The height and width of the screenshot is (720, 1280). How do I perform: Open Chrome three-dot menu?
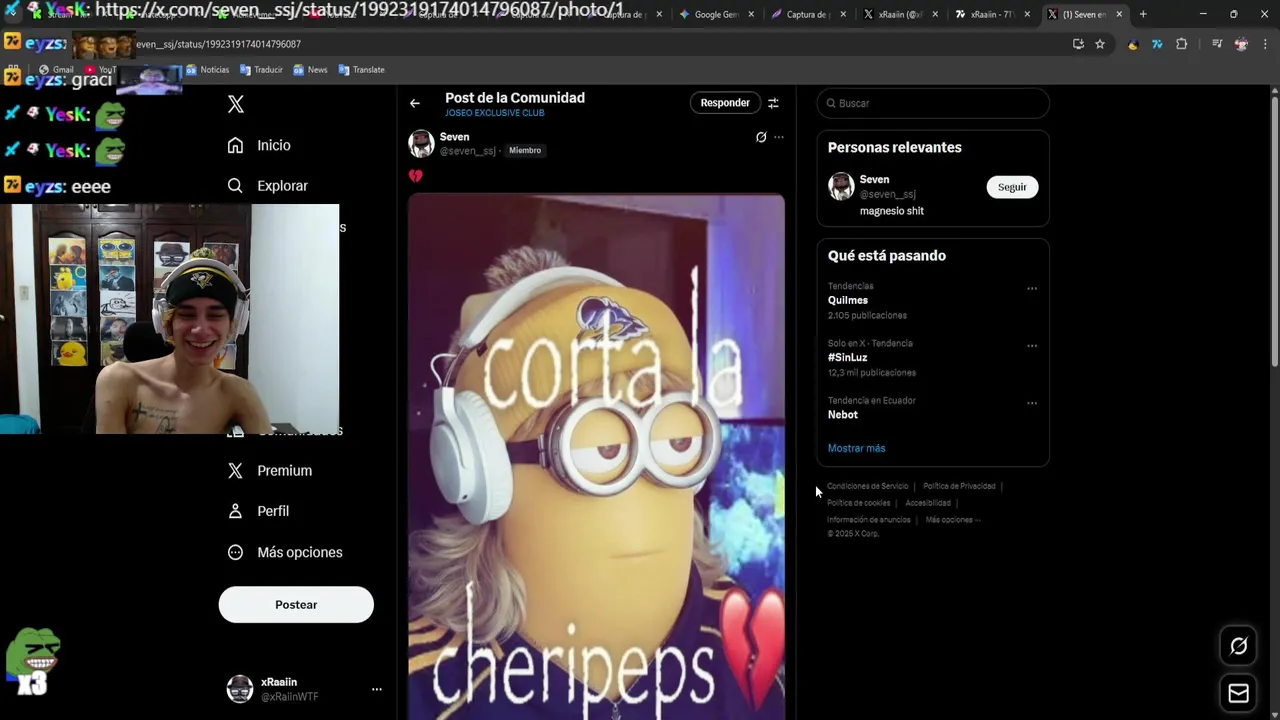pyautogui.click(x=1265, y=44)
